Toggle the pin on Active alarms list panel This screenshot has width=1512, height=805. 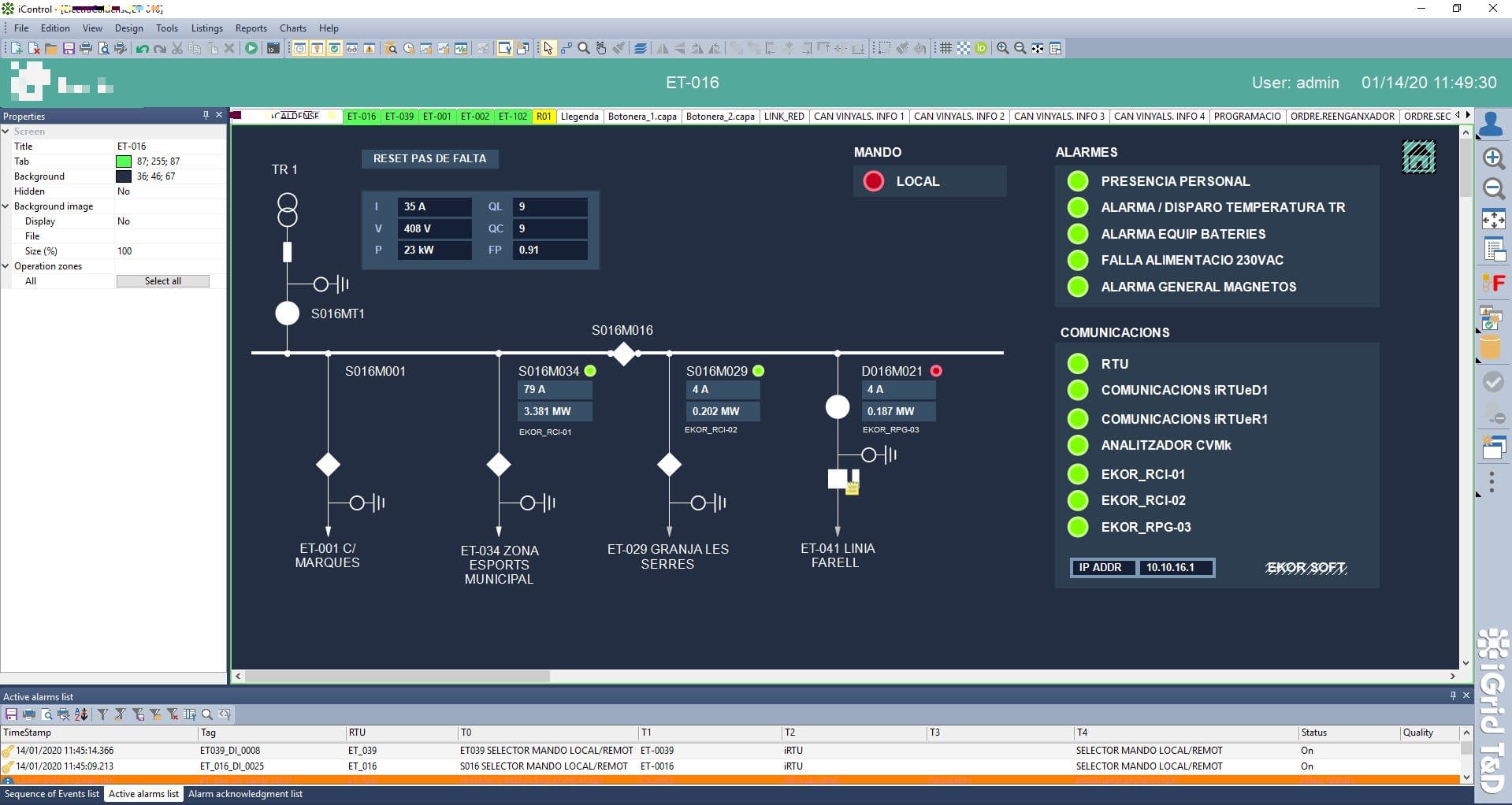[x=1453, y=696]
